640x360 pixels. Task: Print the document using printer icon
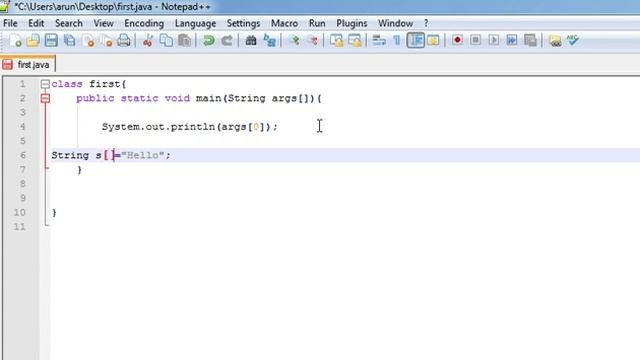click(124, 40)
